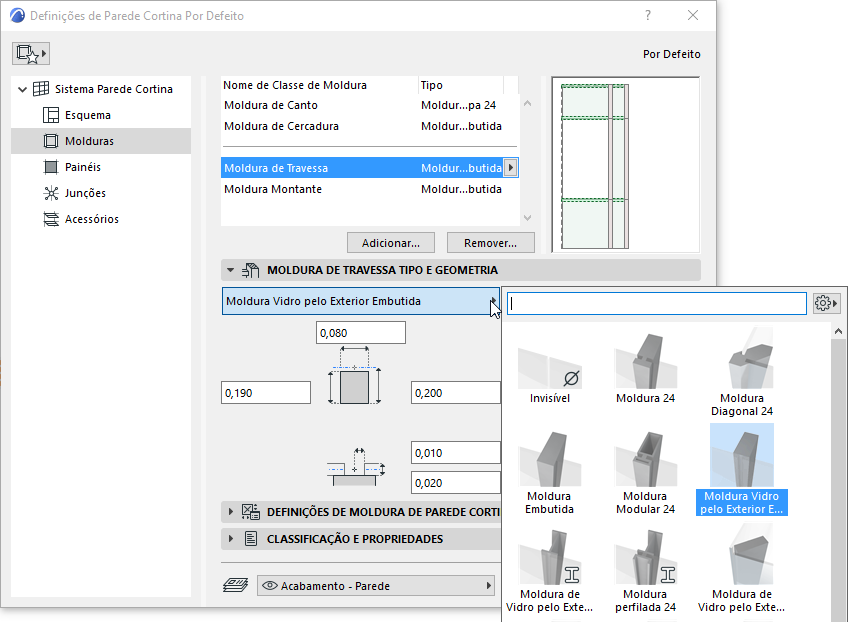Select the Moldura Montante row
Viewport: 848px width, 622px height.
[x=273, y=189]
